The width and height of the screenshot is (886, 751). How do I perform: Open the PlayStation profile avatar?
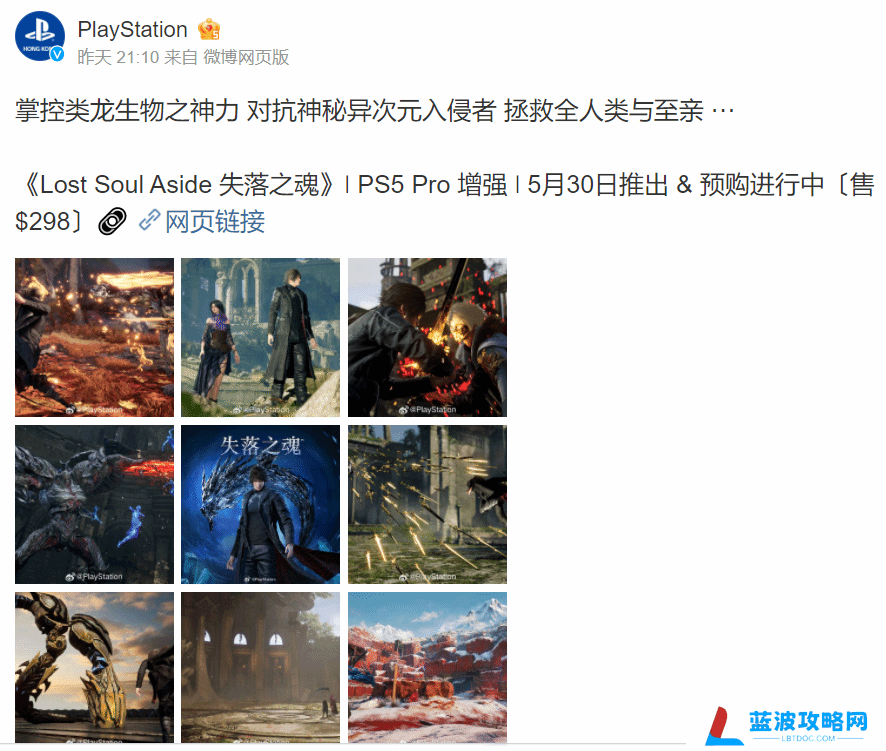pyautogui.click(x=40, y=36)
